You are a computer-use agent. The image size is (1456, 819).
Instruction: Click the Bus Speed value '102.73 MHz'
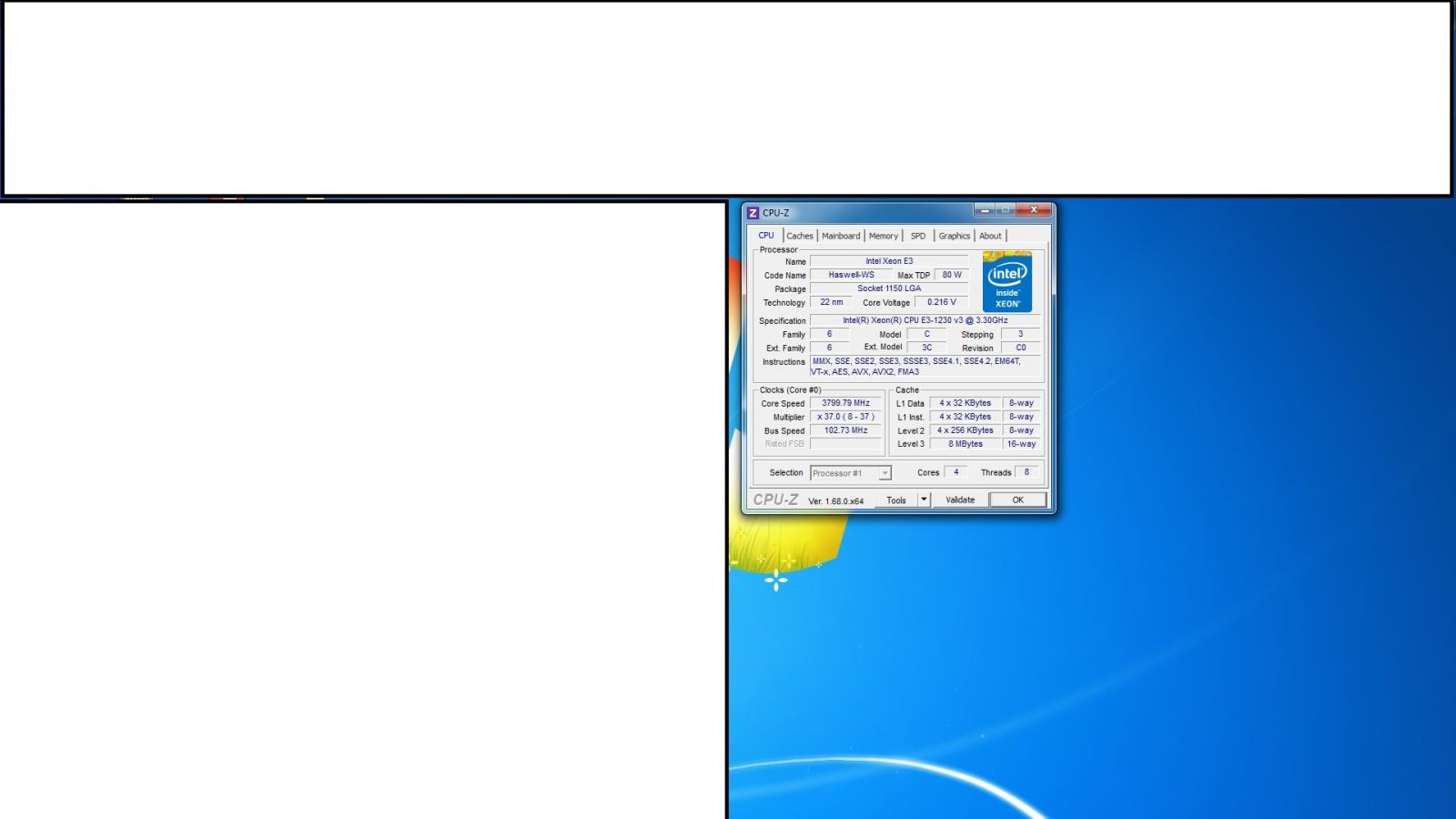tap(845, 430)
